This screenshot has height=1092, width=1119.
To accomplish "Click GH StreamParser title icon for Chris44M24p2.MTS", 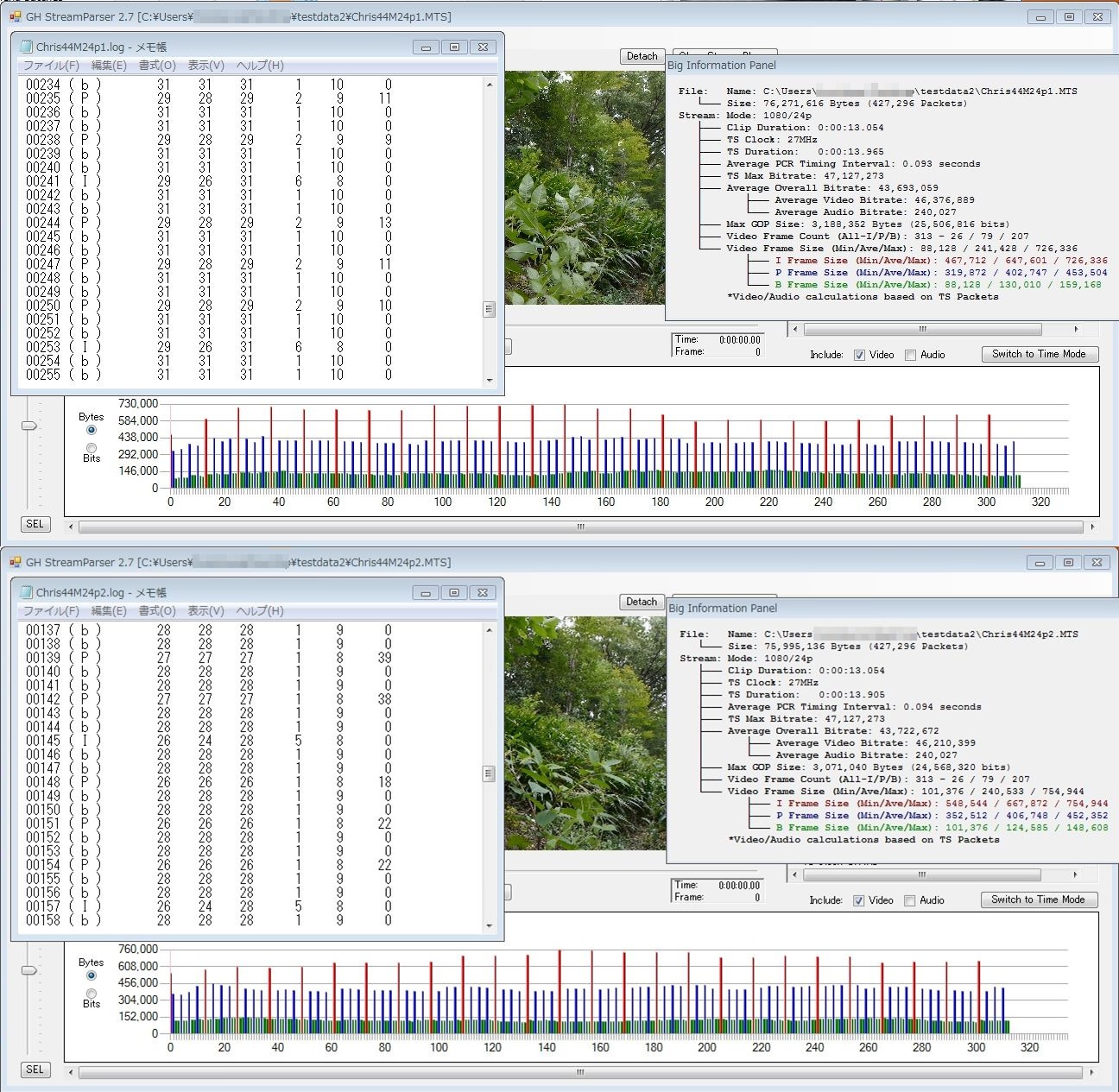I will (15, 562).
